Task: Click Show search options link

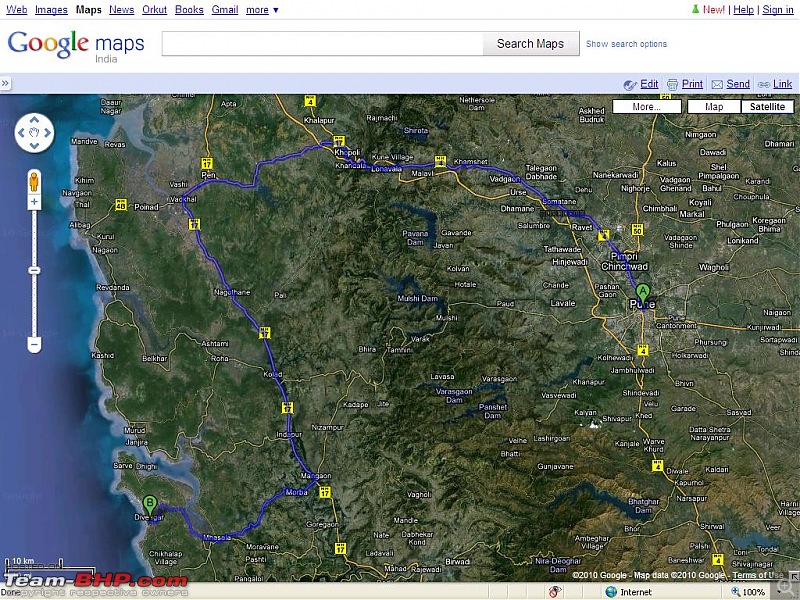Action: [626, 44]
